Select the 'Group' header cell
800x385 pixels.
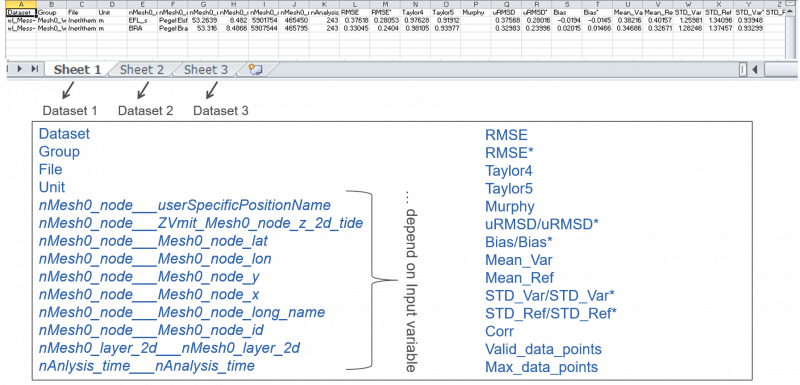(51, 11)
